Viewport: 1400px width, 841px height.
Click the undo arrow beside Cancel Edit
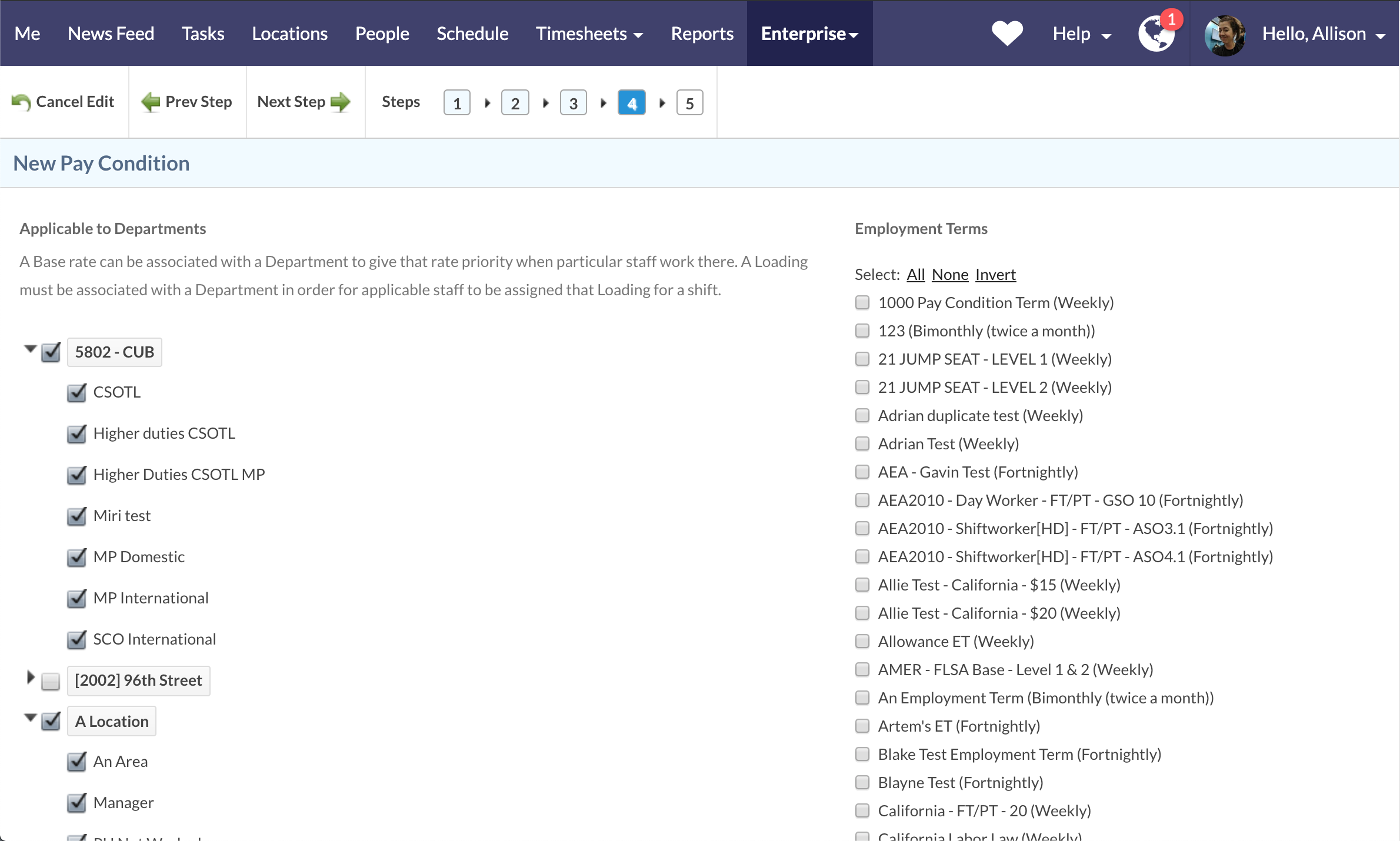point(22,101)
